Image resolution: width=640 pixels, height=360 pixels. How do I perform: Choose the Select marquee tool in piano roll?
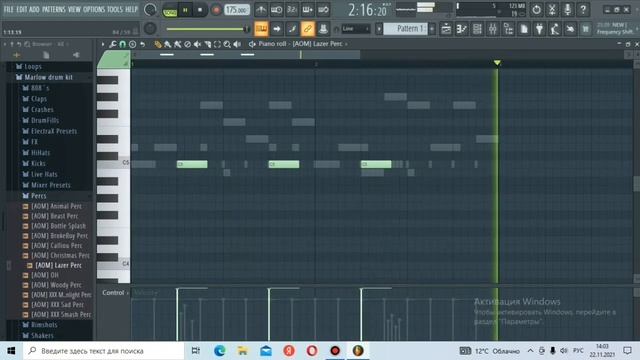point(217,44)
